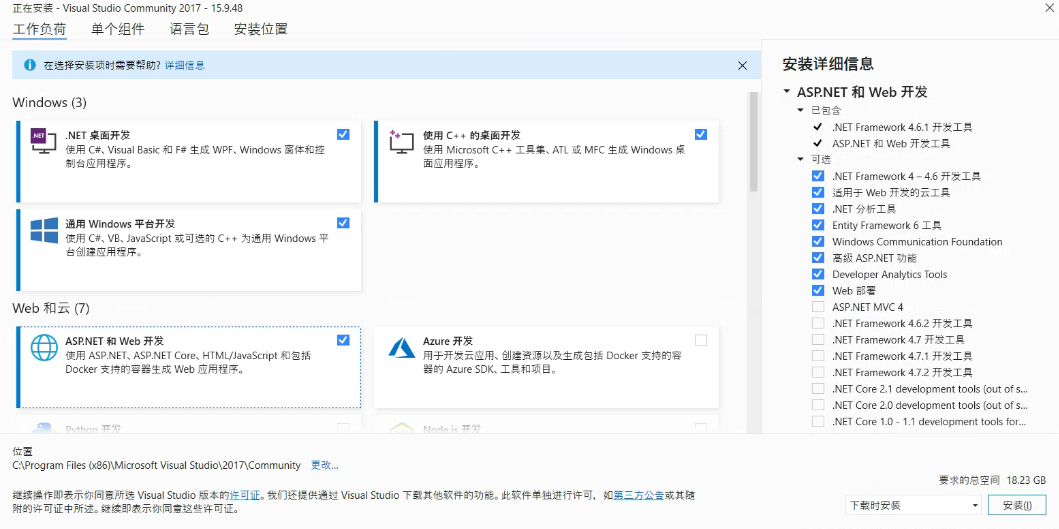Click the C++ desktop development monitor icon
The image size is (1059, 529).
point(401,141)
